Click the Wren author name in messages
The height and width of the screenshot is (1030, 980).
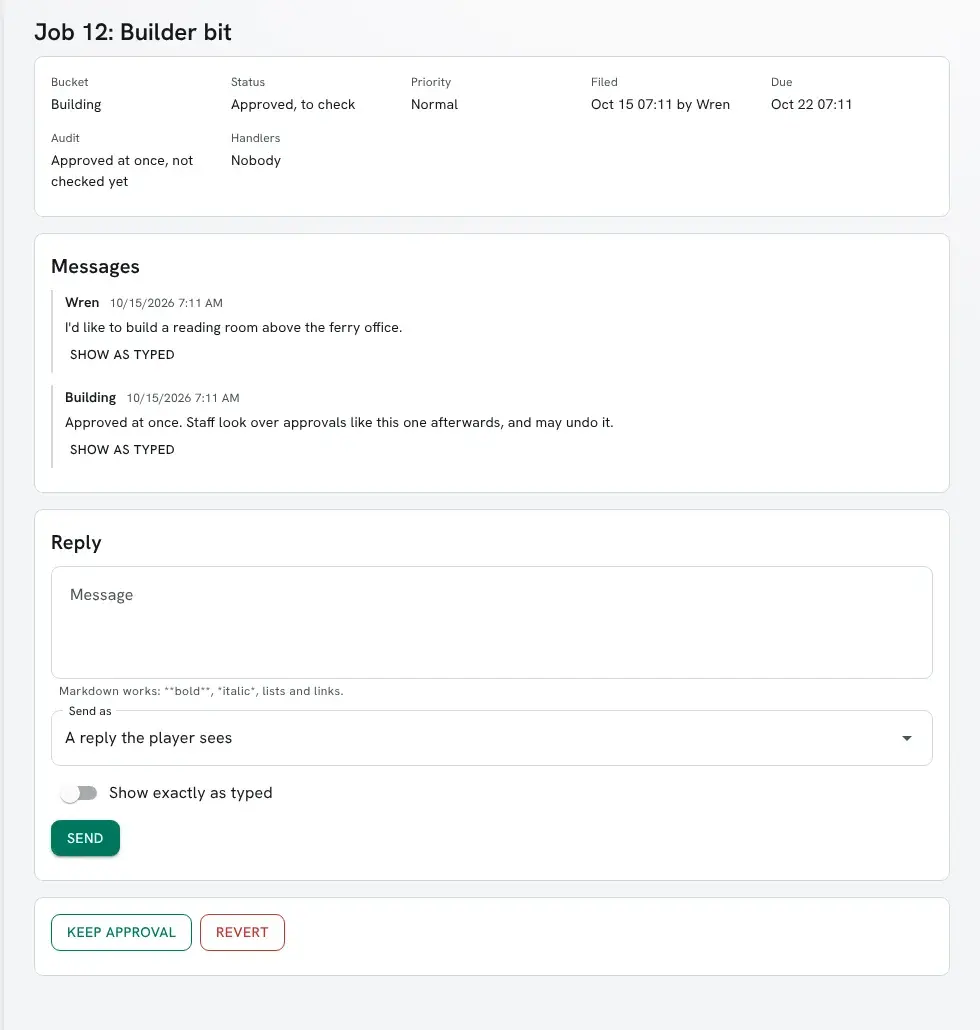(82, 302)
